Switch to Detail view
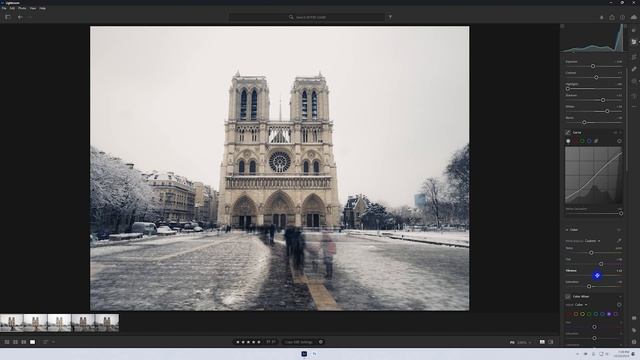Viewport: 640px width, 360px height. click(x=33, y=342)
